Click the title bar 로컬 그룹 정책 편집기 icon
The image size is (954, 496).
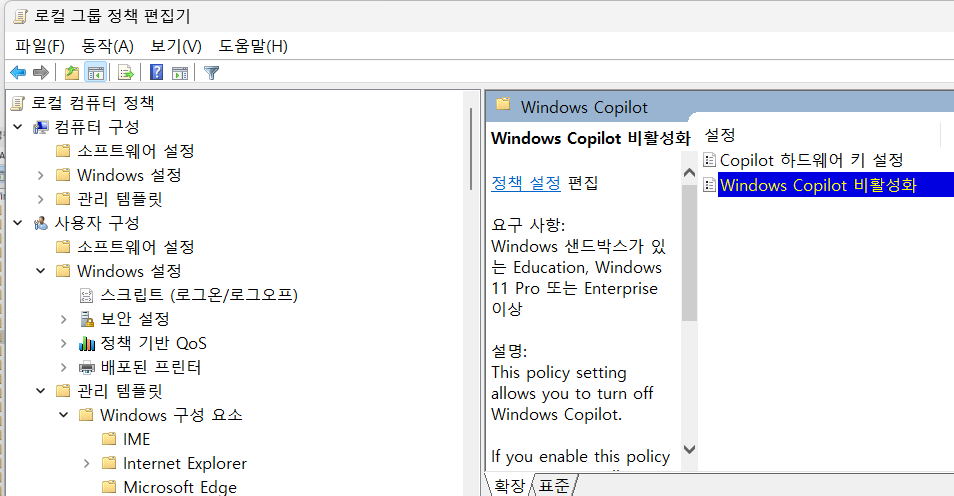pos(20,16)
